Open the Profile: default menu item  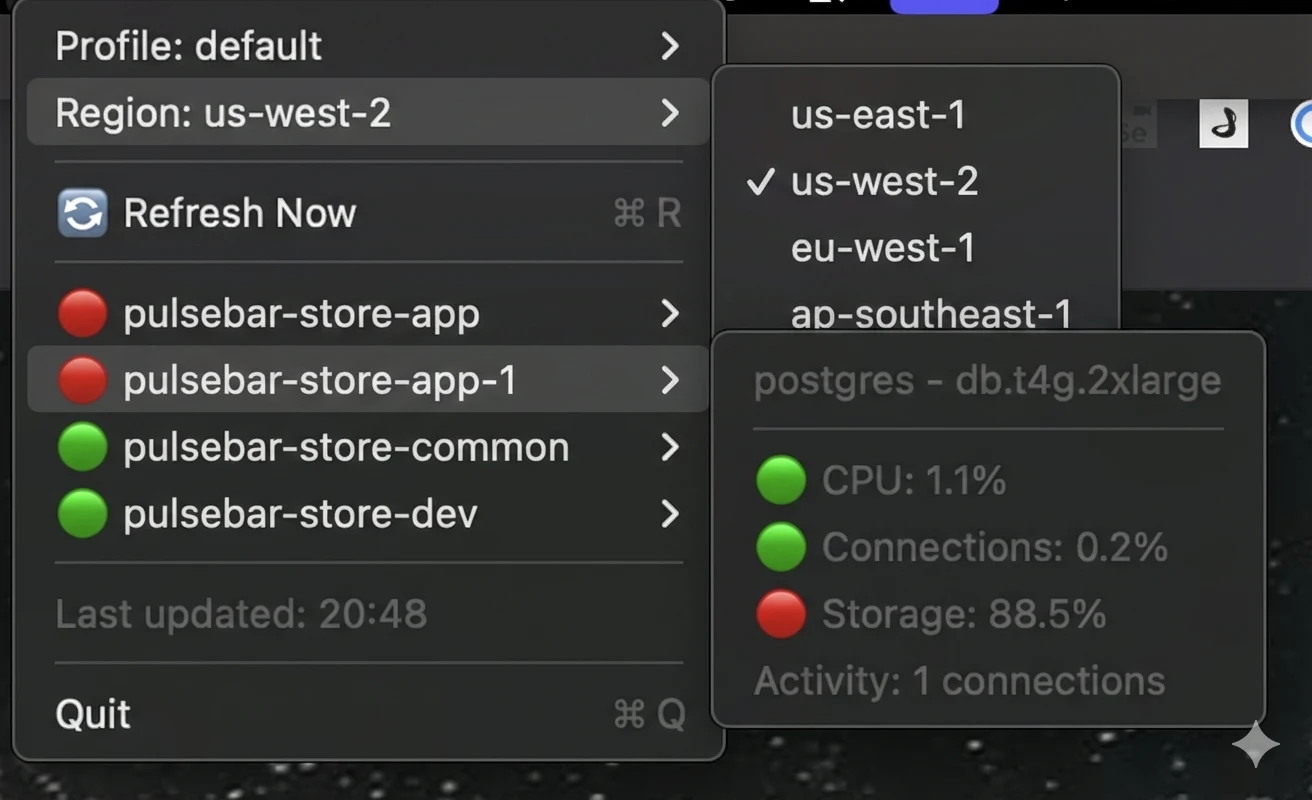[368, 46]
